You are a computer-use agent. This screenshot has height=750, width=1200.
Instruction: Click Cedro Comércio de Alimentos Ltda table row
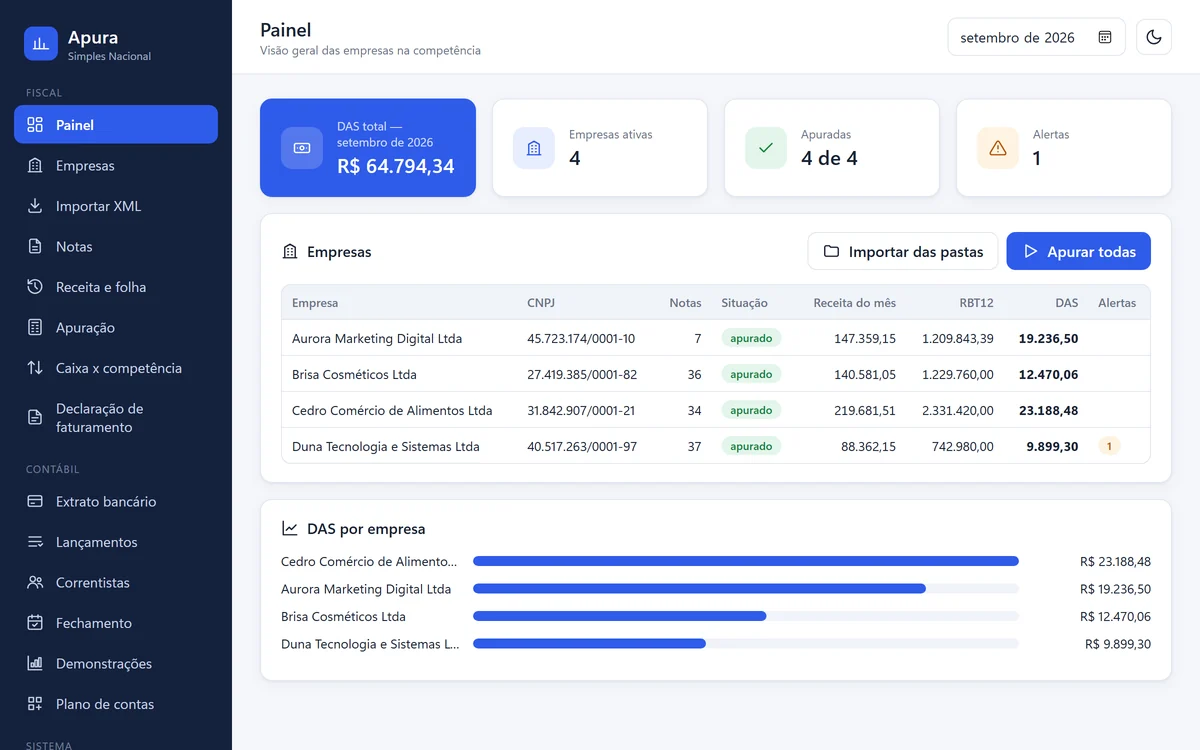(x=716, y=410)
